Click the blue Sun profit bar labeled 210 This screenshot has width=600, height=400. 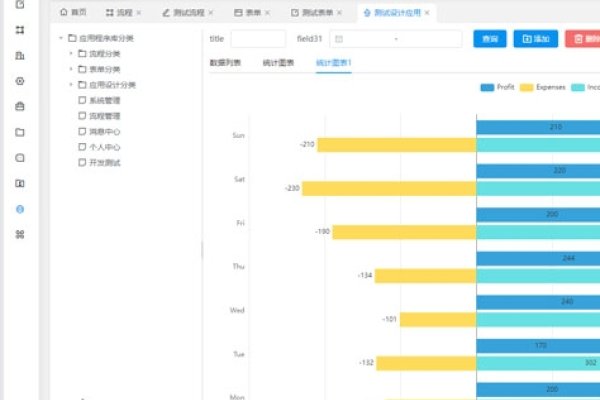pos(538,127)
